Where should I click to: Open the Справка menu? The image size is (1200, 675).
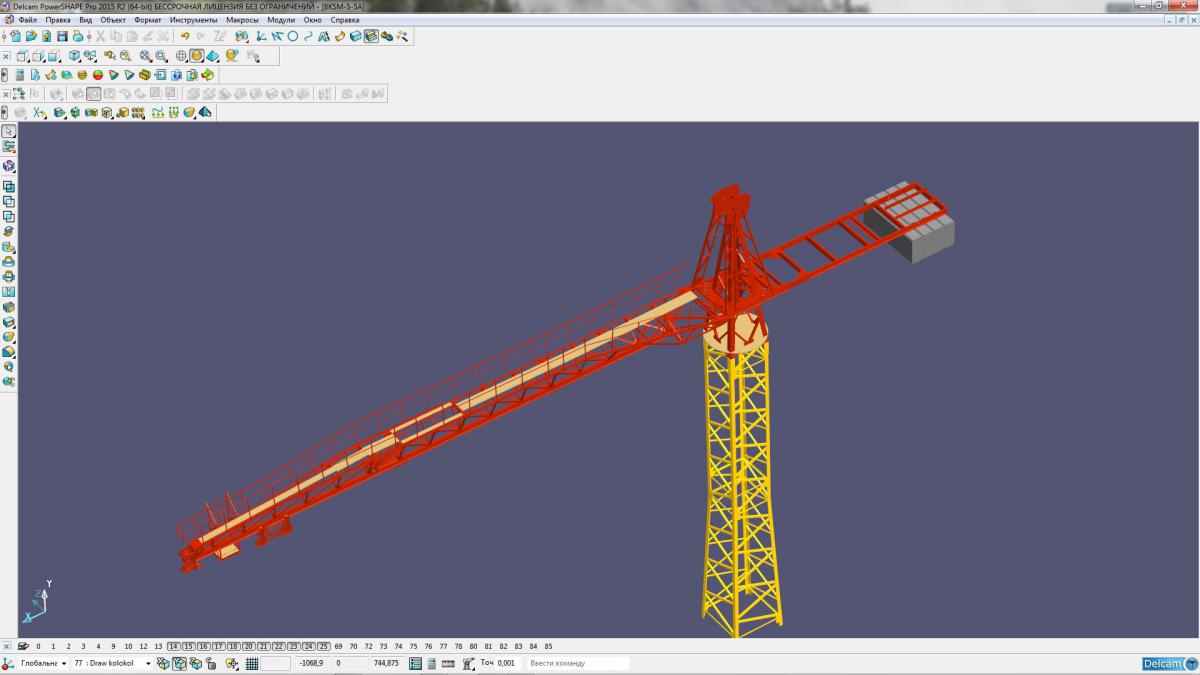click(345, 20)
